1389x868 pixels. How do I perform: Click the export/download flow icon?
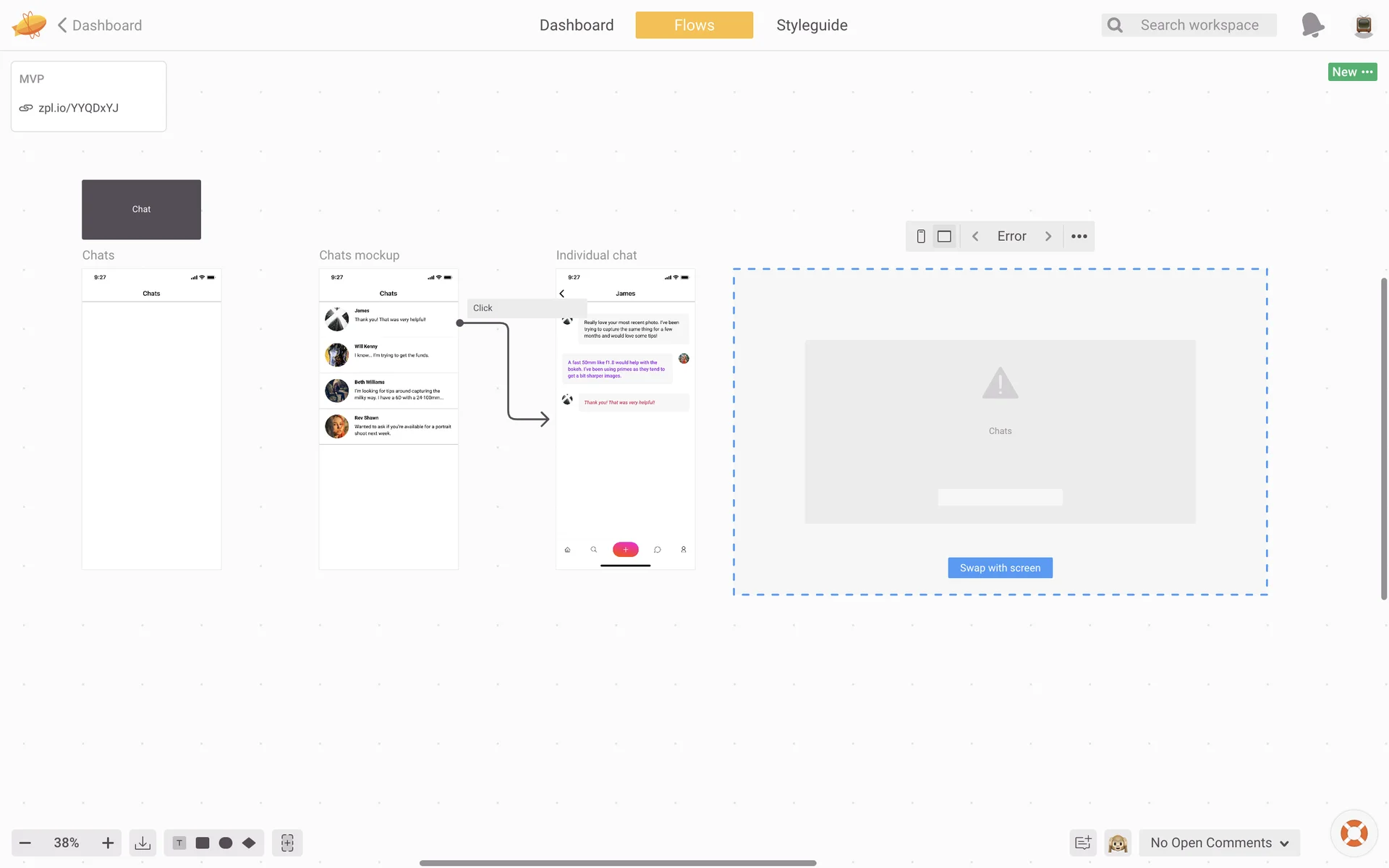point(143,843)
